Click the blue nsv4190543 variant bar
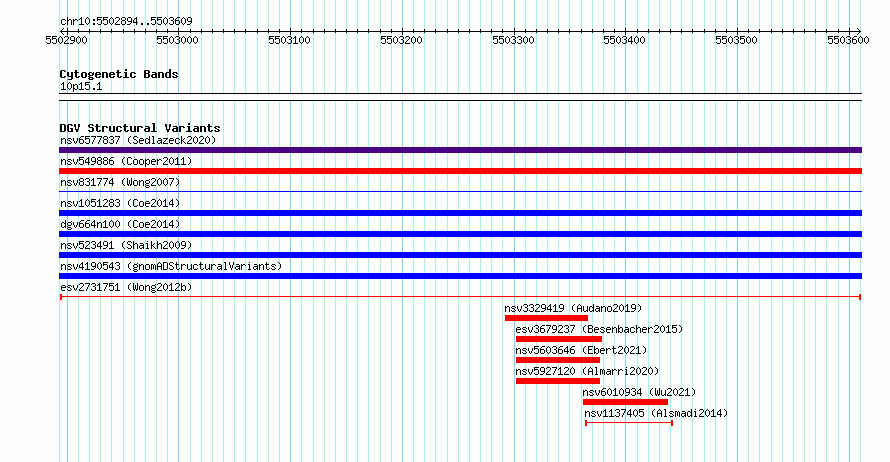Screen dimensions: 890x462 pos(460,276)
